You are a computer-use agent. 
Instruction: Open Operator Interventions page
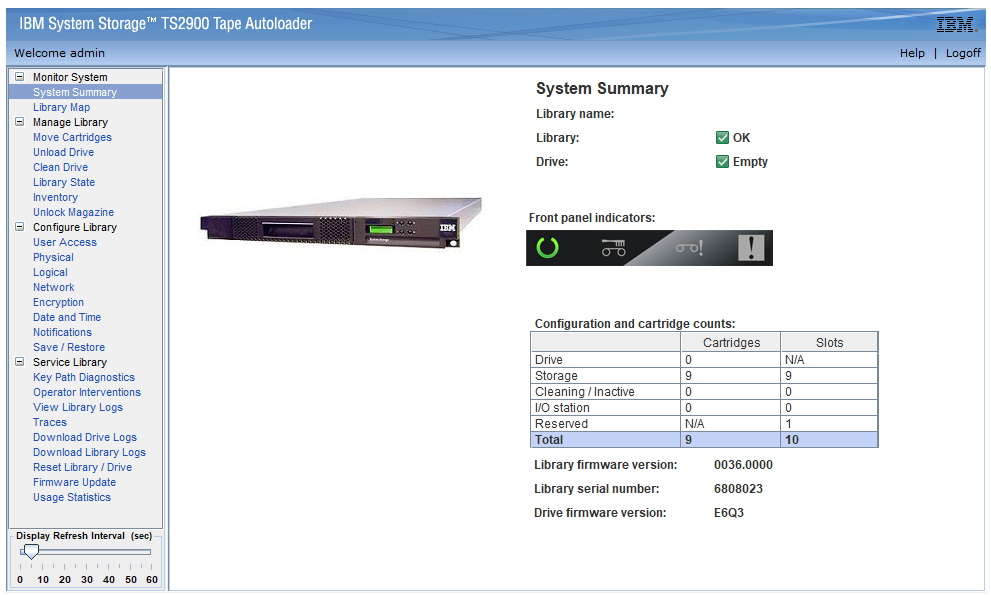[87, 392]
